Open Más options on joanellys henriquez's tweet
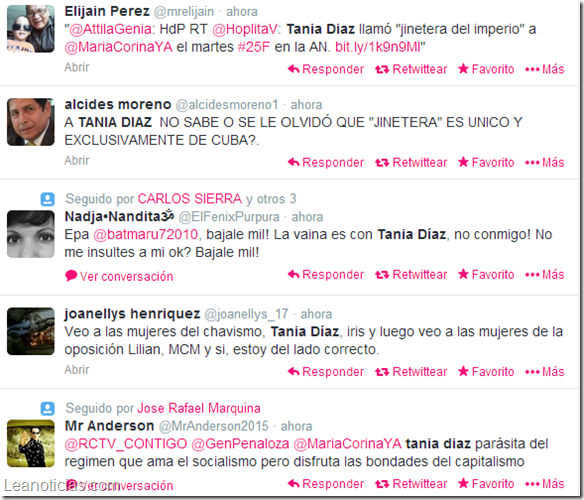The width and height of the screenshot is (584, 500). coord(545,372)
